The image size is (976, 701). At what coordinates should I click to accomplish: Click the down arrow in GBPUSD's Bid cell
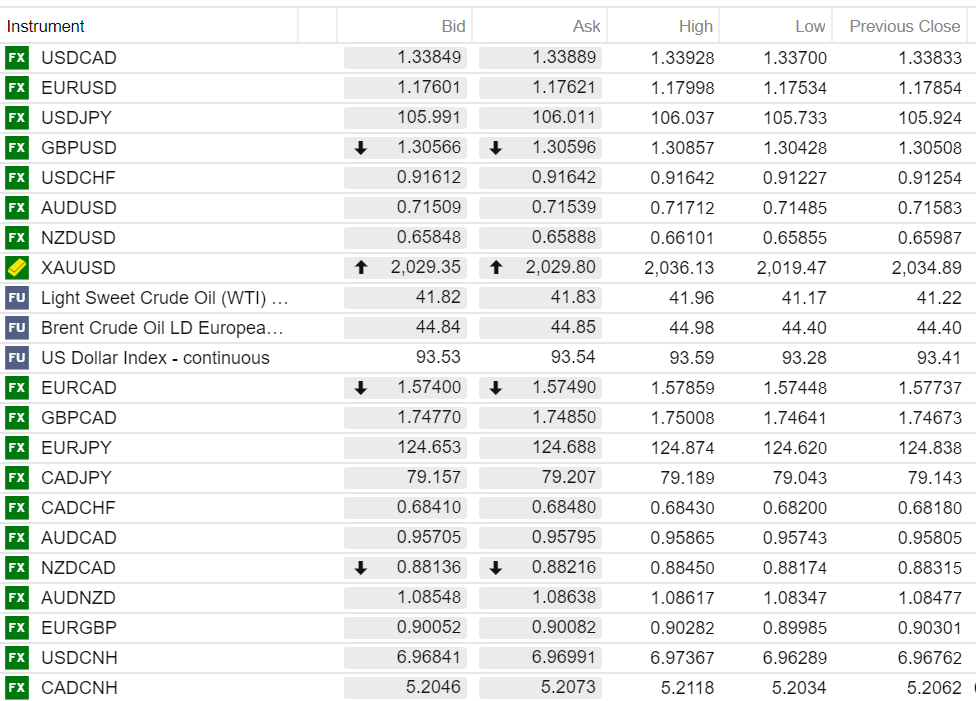[x=361, y=148]
